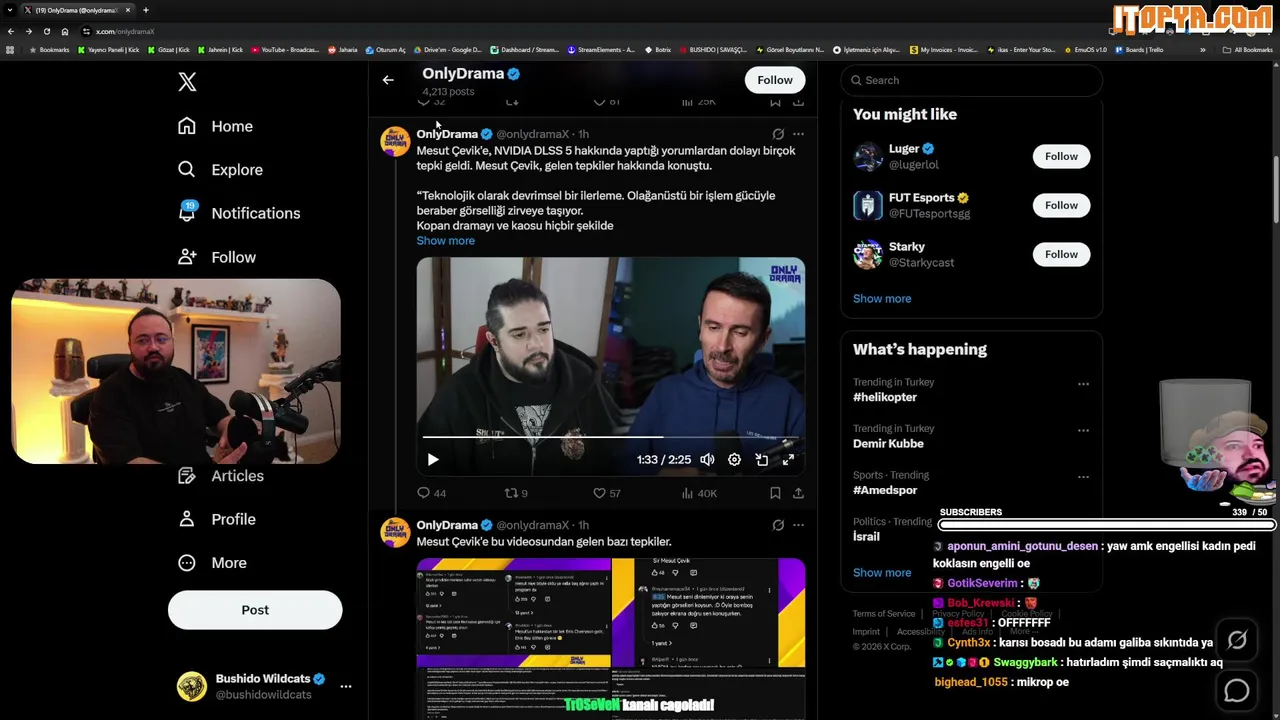Open more options on DLSS 5 post
1280x720 pixels.
pos(798,134)
